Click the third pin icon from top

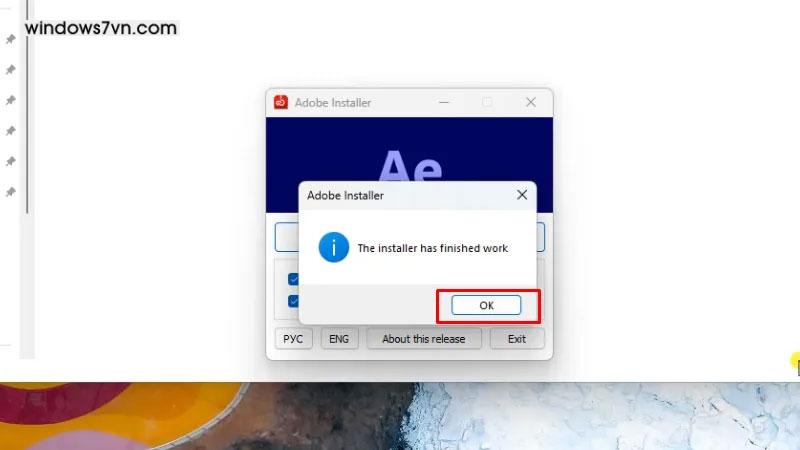click(10, 100)
